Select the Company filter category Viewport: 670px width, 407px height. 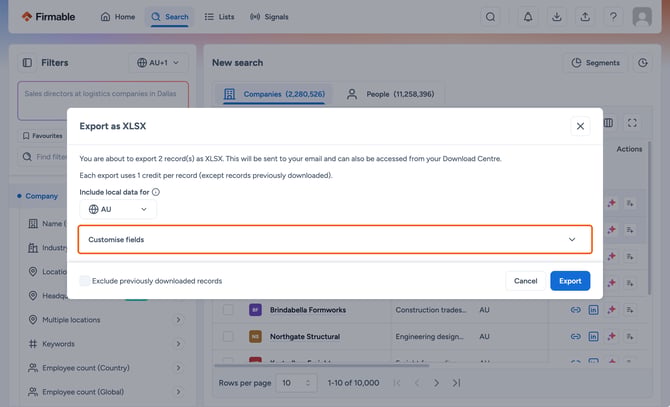point(41,196)
